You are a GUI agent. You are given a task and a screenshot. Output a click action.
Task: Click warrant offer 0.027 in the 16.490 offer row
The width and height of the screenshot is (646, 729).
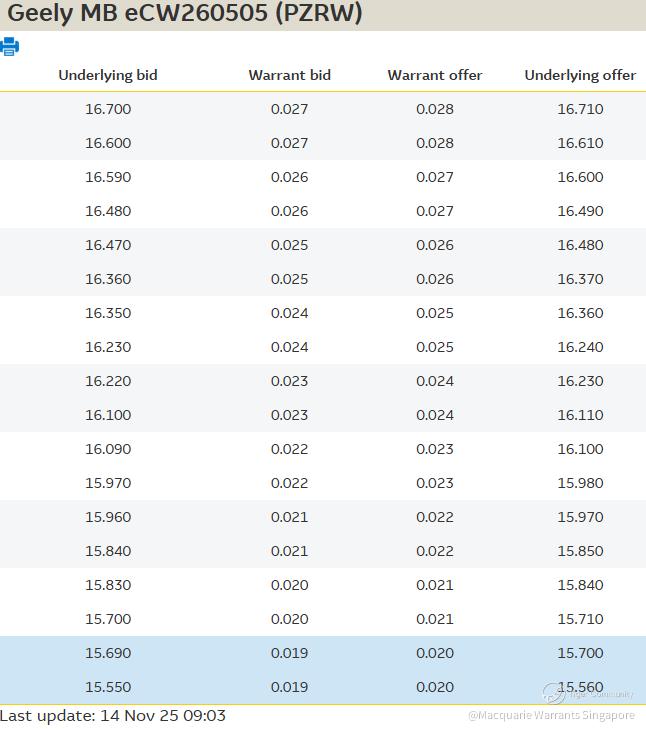[x=435, y=211]
